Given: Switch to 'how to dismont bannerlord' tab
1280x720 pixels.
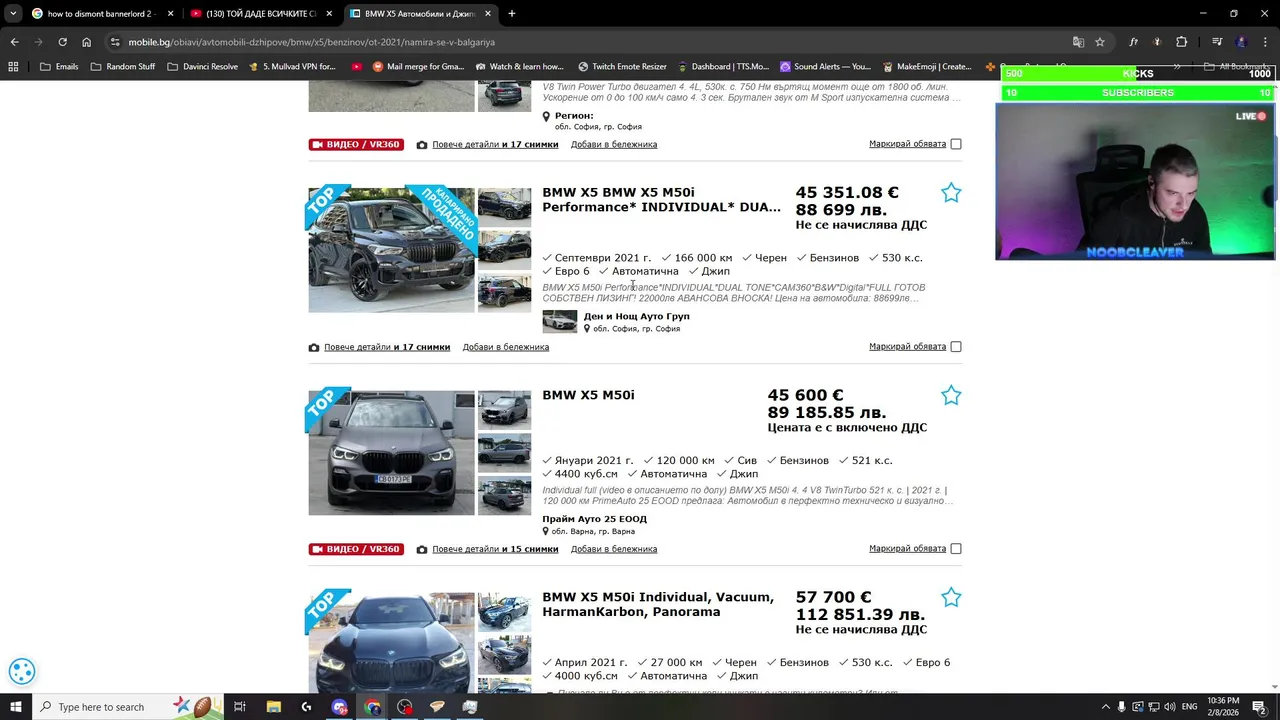Looking at the screenshot, I should [100, 14].
